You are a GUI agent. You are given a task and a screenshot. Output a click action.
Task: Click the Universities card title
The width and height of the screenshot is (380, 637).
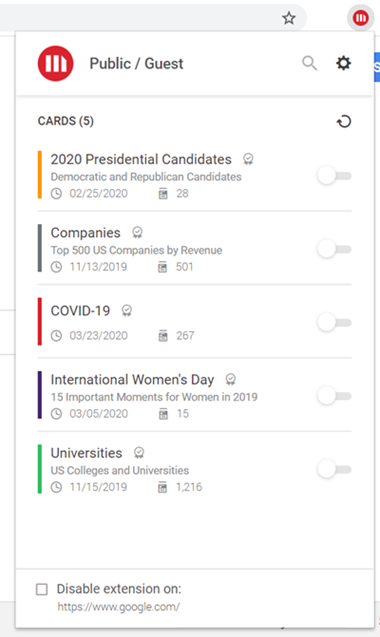pos(86,453)
